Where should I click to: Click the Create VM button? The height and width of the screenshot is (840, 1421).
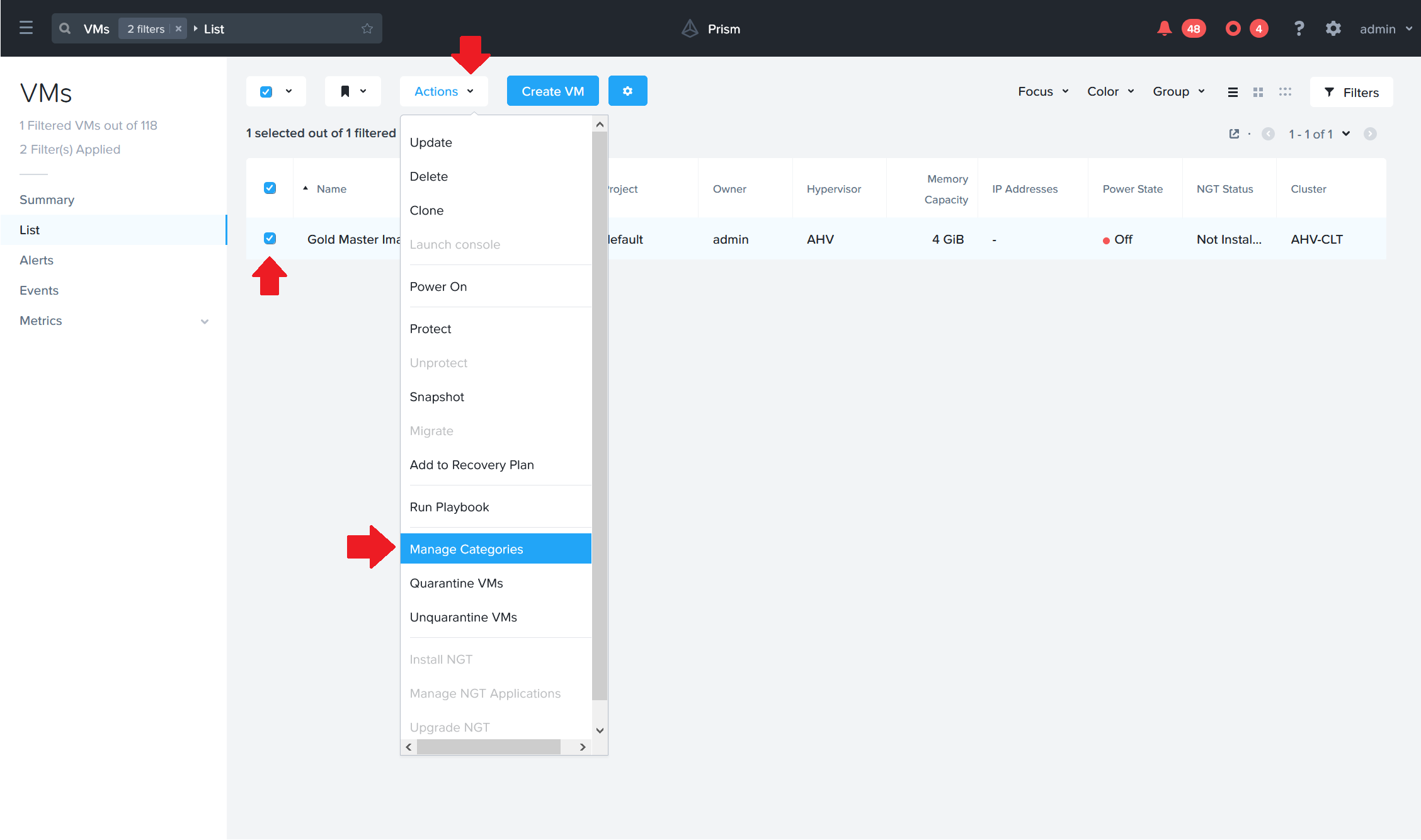tap(552, 91)
